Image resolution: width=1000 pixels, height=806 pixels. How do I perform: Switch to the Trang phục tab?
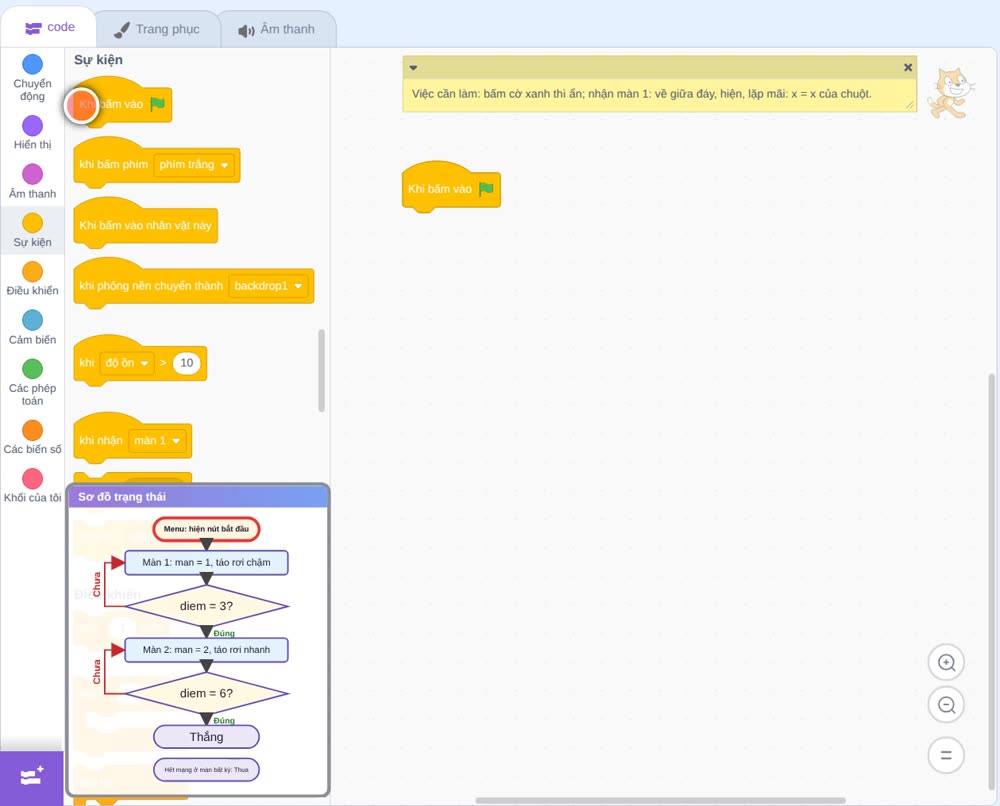[x=157, y=29]
